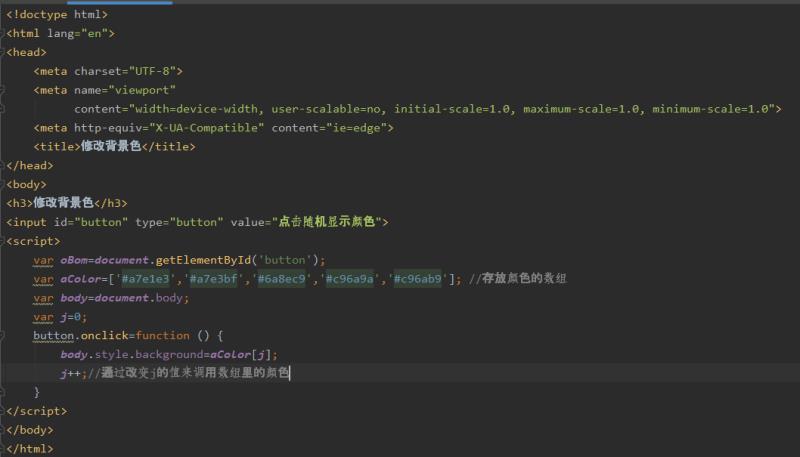800x457 pixels.
Task: Click the closing </html> tag
Action: [x=30, y=449]
